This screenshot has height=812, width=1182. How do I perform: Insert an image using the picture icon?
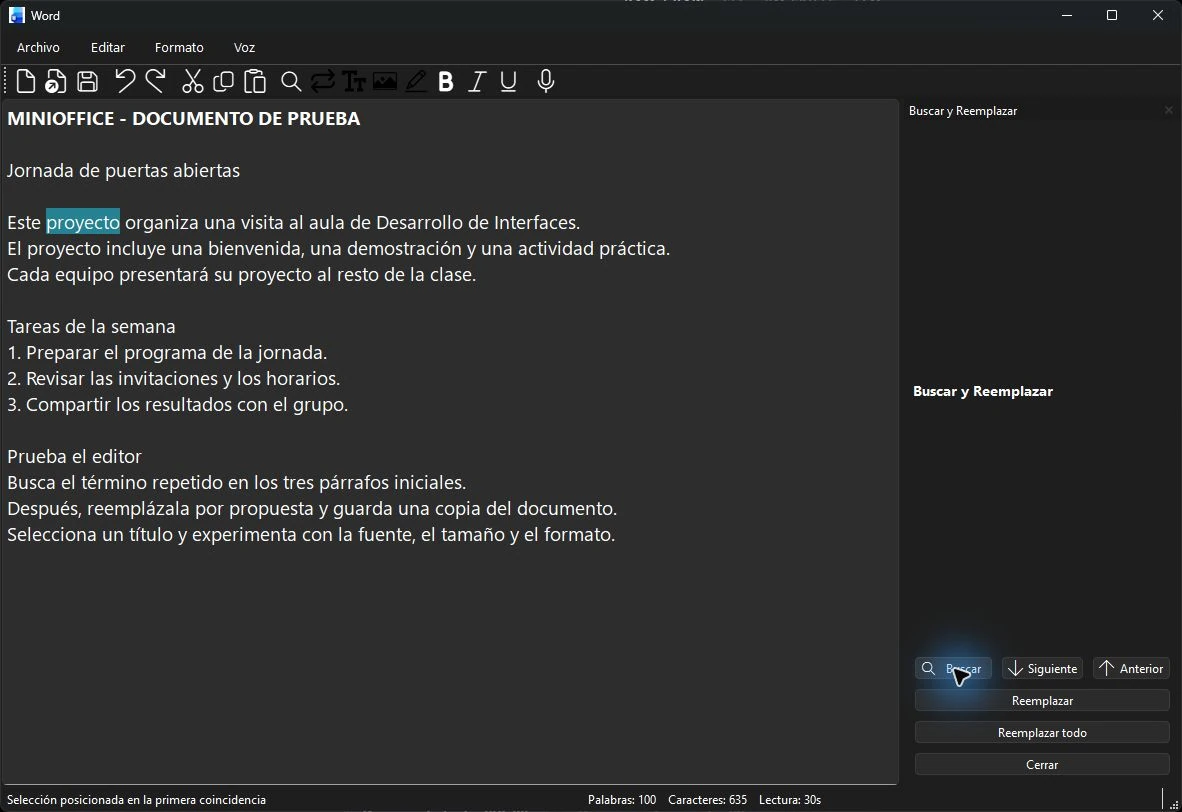tap(384, 81)
